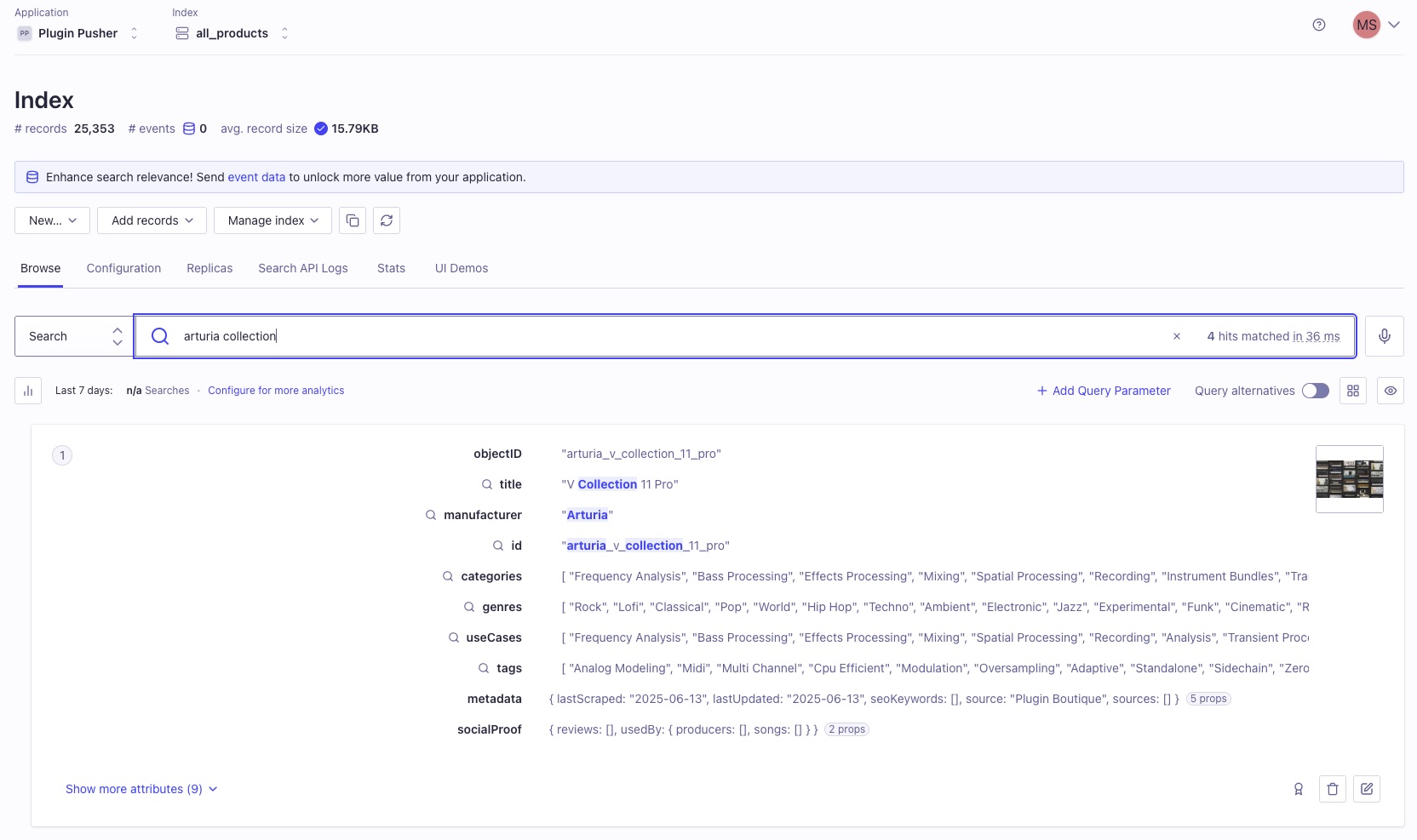The image size is (1417, 840).
Task: Toggle the eye visibility preview button
Action: pyautogui.click(x=1391, y=391)
